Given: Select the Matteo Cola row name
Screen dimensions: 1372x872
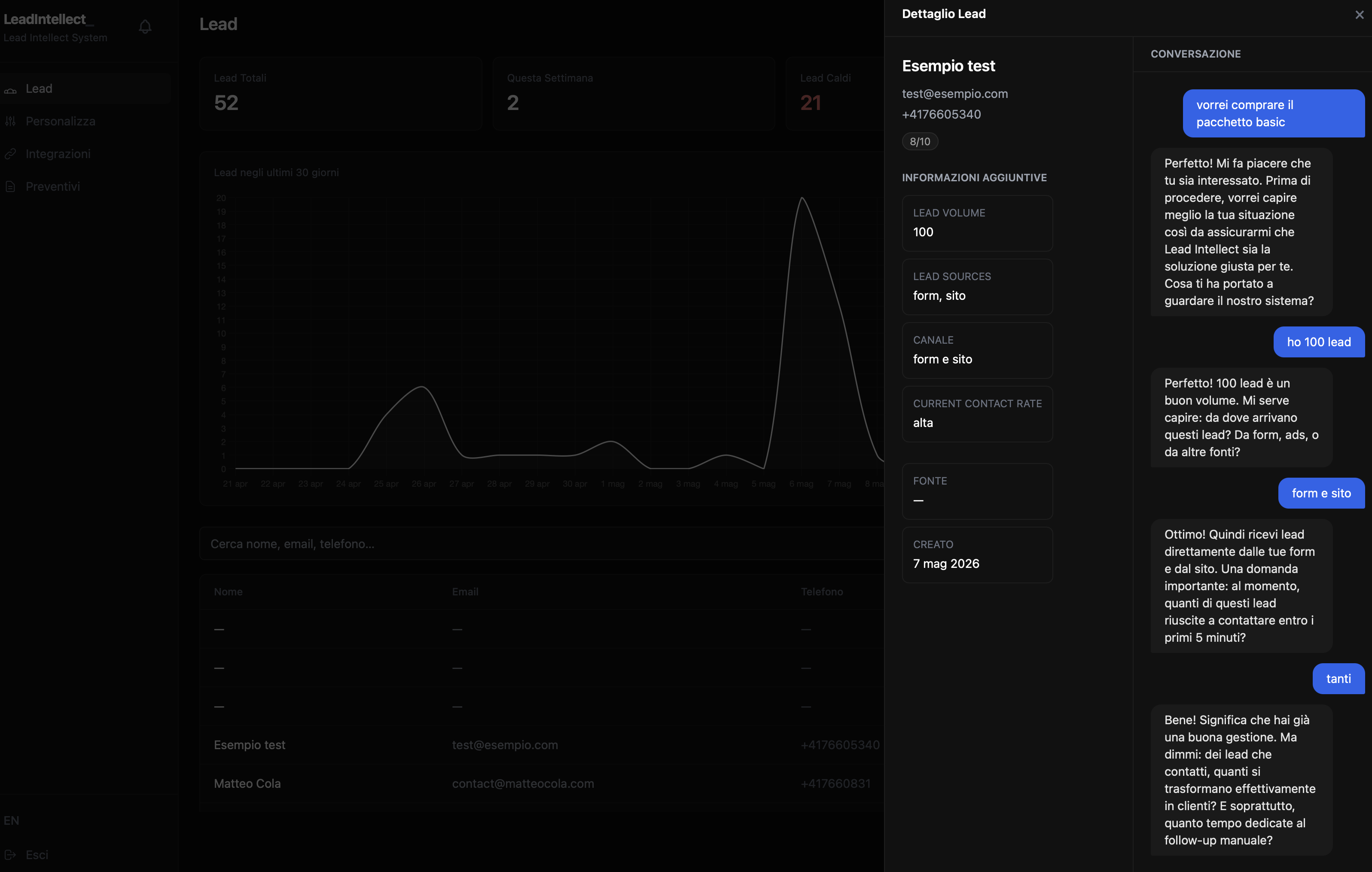Looking at the screenshot, I should pos(247,783).
